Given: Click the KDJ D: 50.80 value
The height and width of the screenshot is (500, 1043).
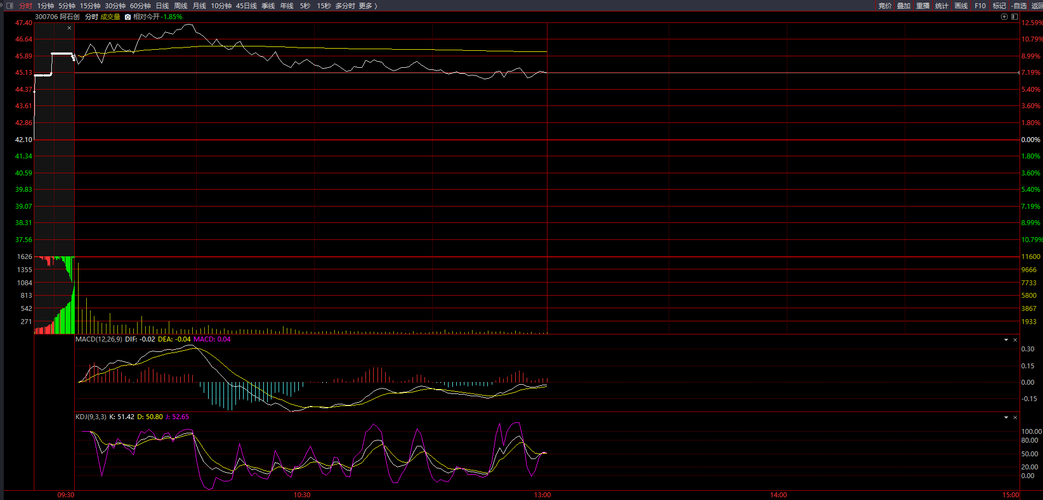Looking at the screenshot, I should [150, 417].
